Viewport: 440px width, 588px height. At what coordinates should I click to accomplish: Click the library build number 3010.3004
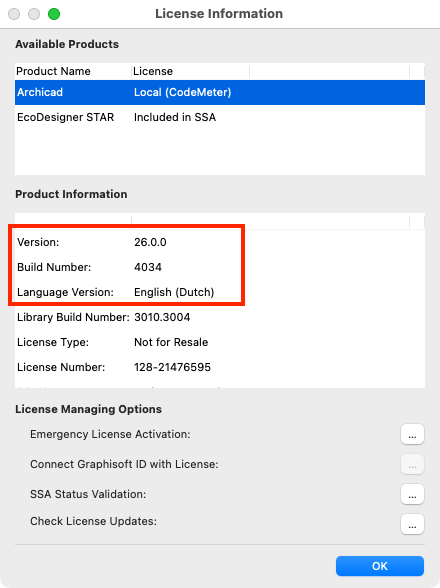(162, 317)
